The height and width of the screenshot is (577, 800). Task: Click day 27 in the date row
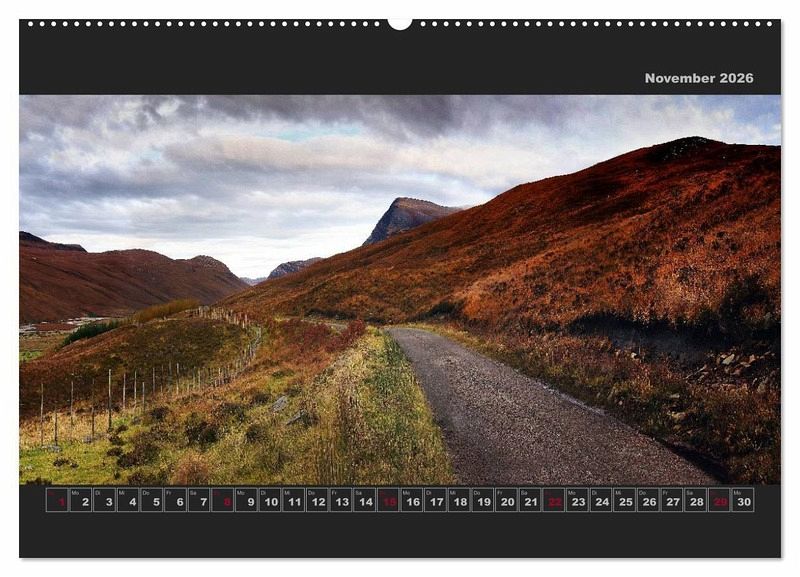click(x=671, y=500)
